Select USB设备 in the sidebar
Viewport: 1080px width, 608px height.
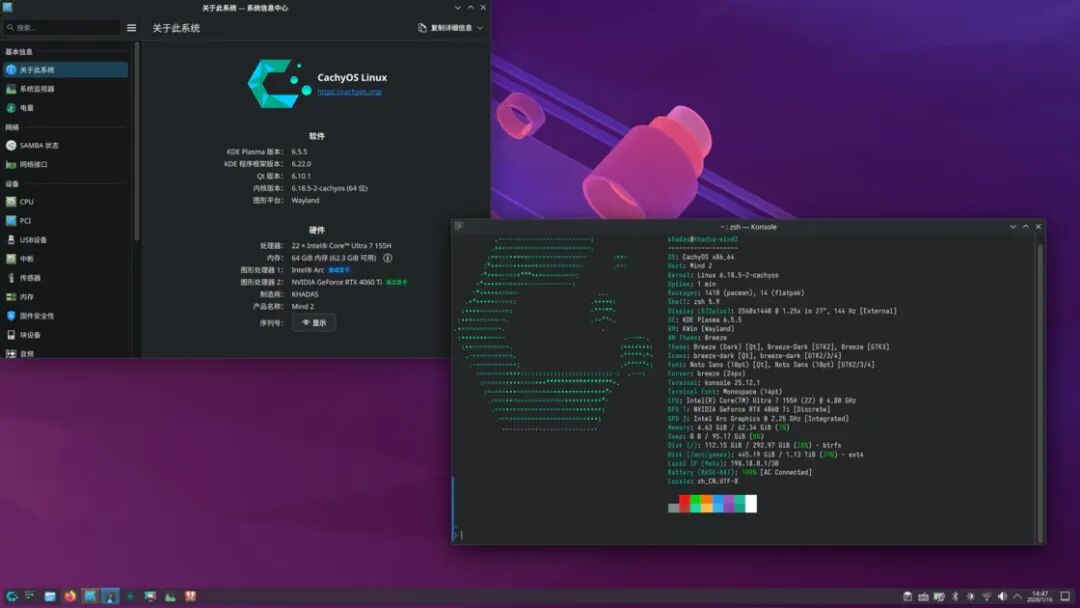(65, 240)
